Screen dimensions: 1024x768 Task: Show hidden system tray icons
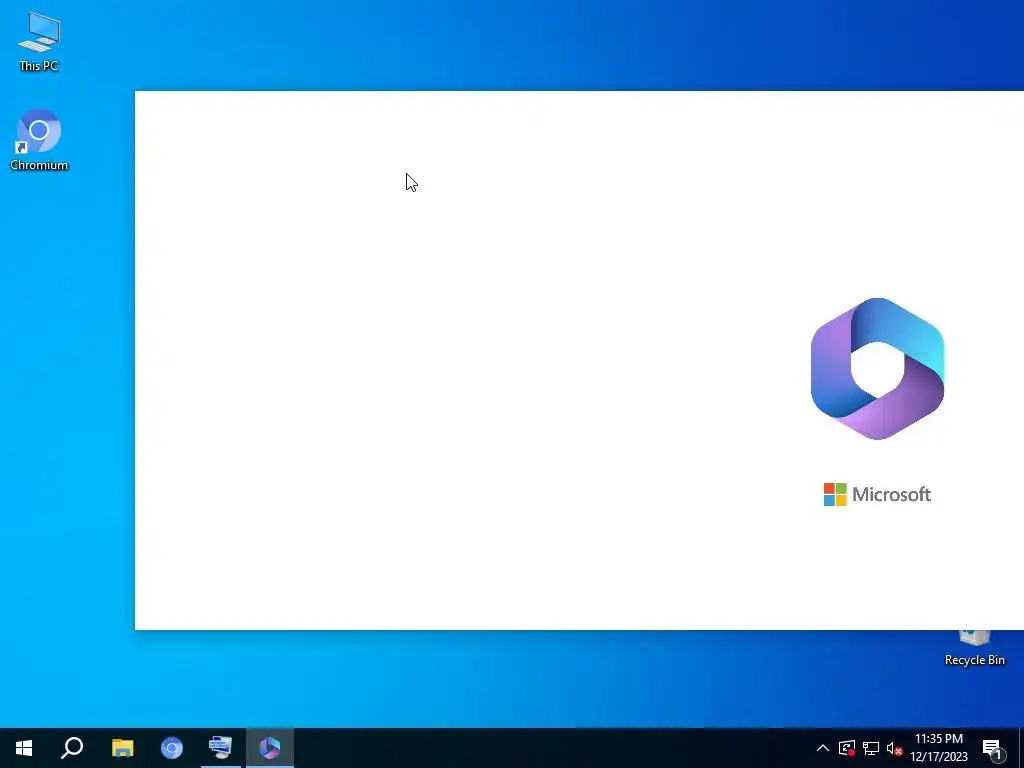click(x=823, y=748)
